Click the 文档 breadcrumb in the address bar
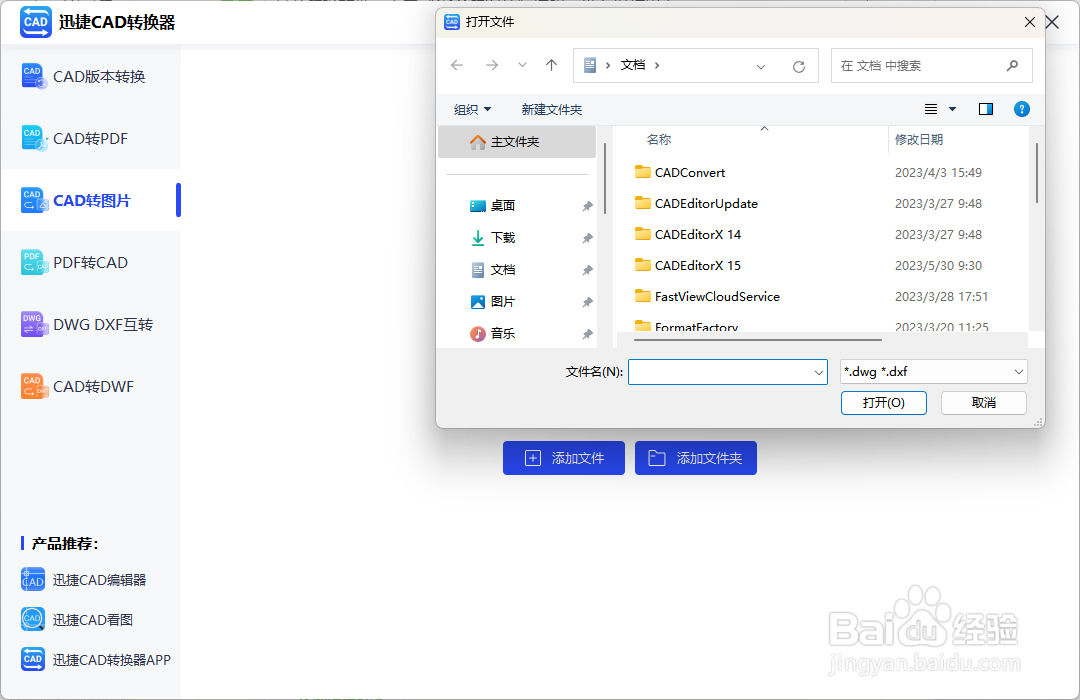Viewport: 1080px width, 700px height. (633, 65)
